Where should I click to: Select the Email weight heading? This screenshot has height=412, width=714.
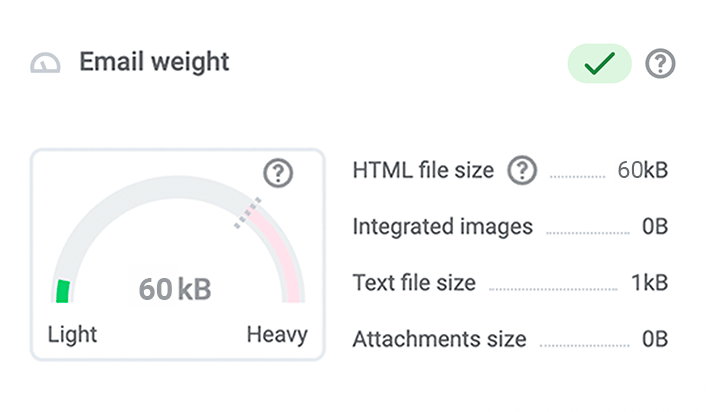coord(154,62)
